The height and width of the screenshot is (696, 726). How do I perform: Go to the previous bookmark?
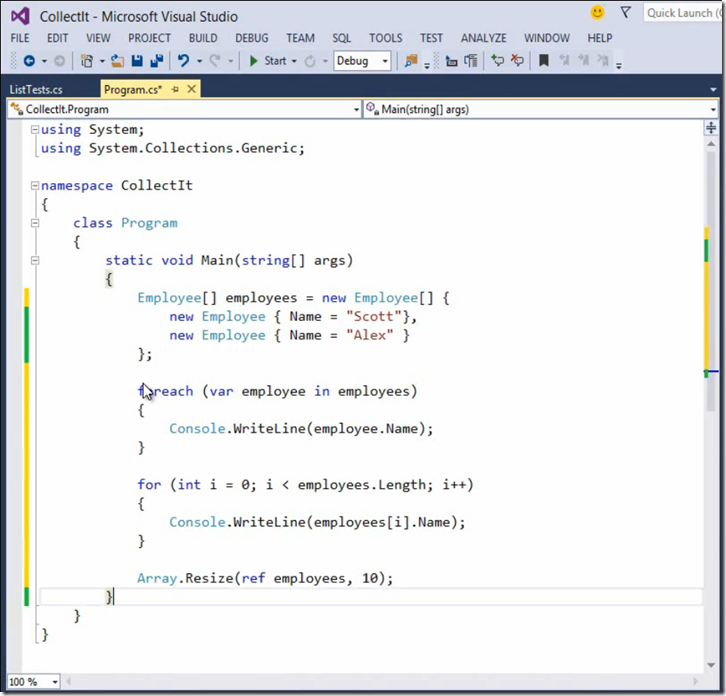(x=564, y=61)
